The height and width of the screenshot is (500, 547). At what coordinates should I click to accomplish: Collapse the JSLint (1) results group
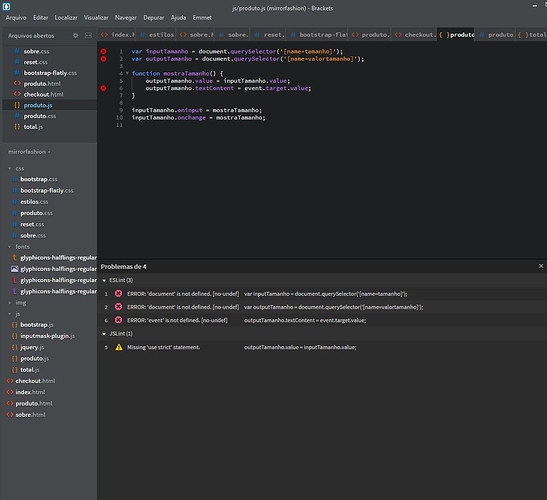(104, 334)
